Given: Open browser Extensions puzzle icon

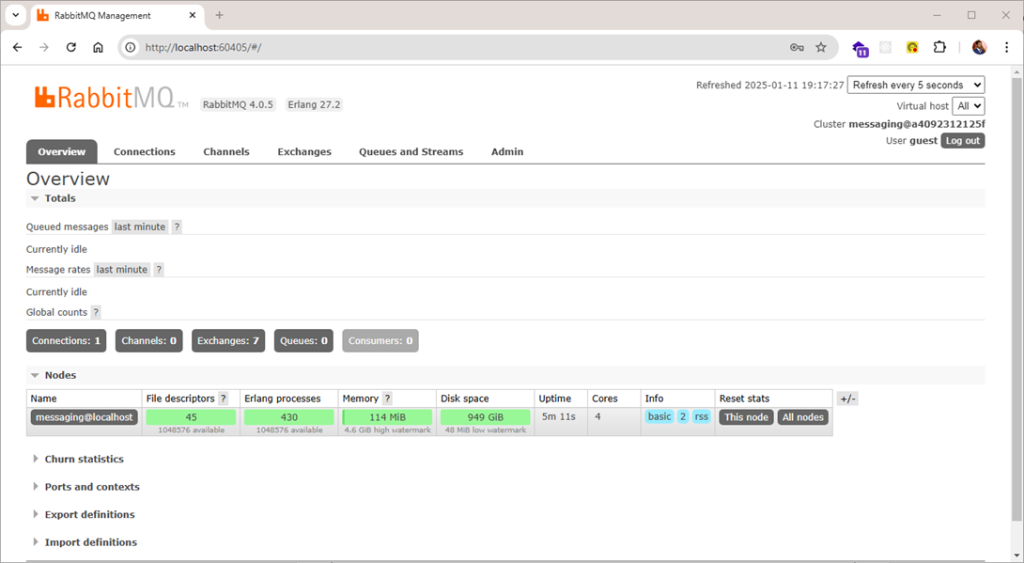Looking at the screenshot, I should click(939, 47).
